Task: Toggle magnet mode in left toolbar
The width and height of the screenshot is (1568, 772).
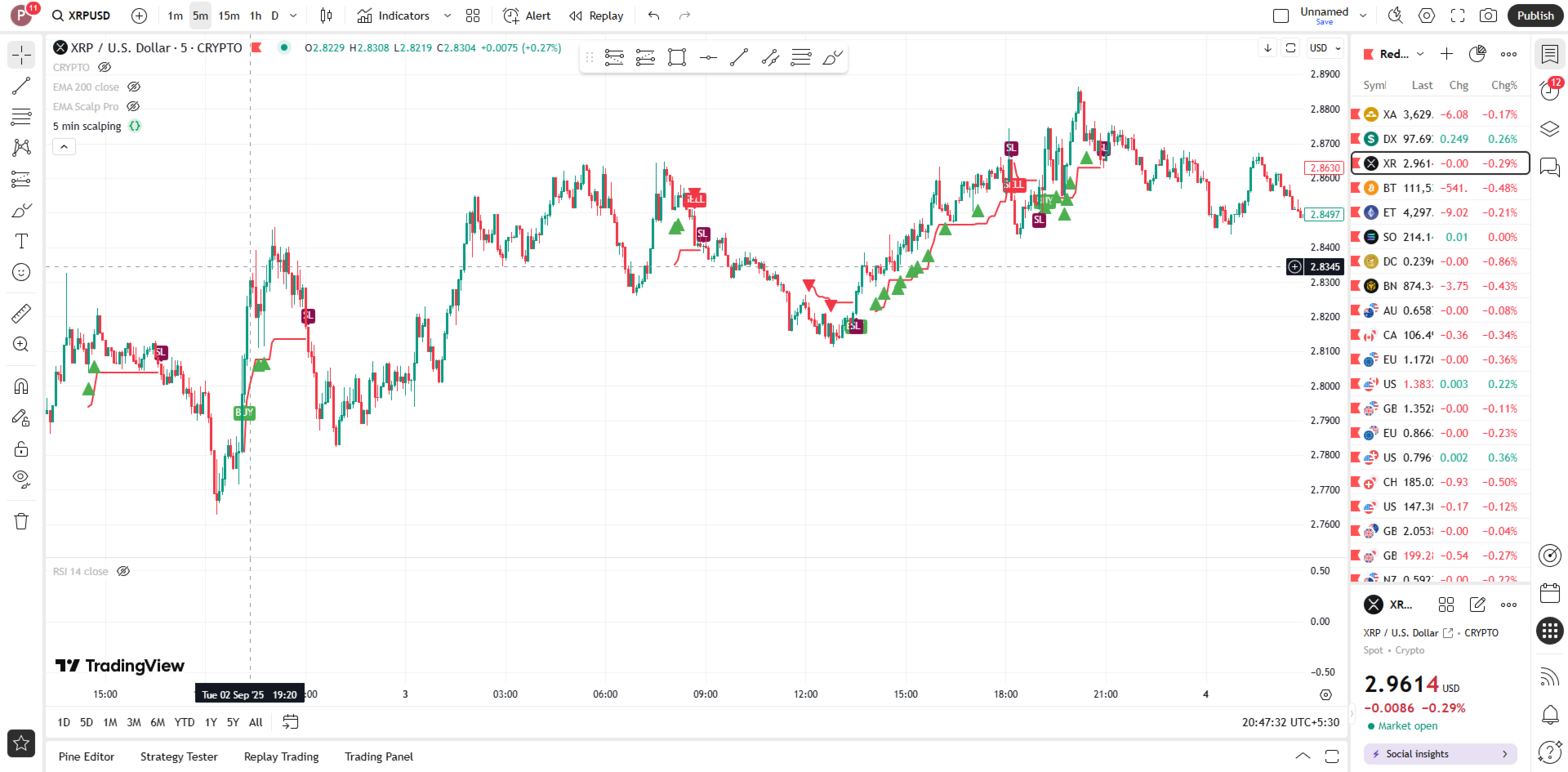Action: [21, 386]
